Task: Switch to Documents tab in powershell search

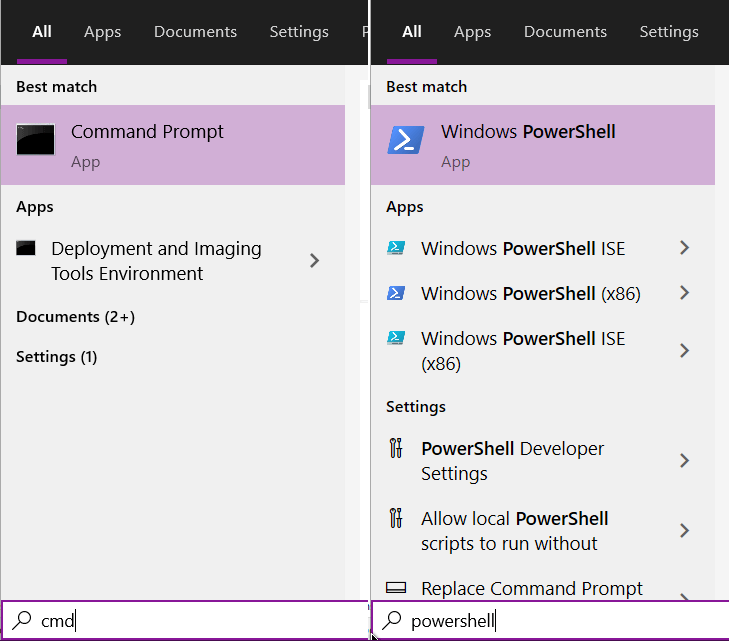Action: click(565, 32)
